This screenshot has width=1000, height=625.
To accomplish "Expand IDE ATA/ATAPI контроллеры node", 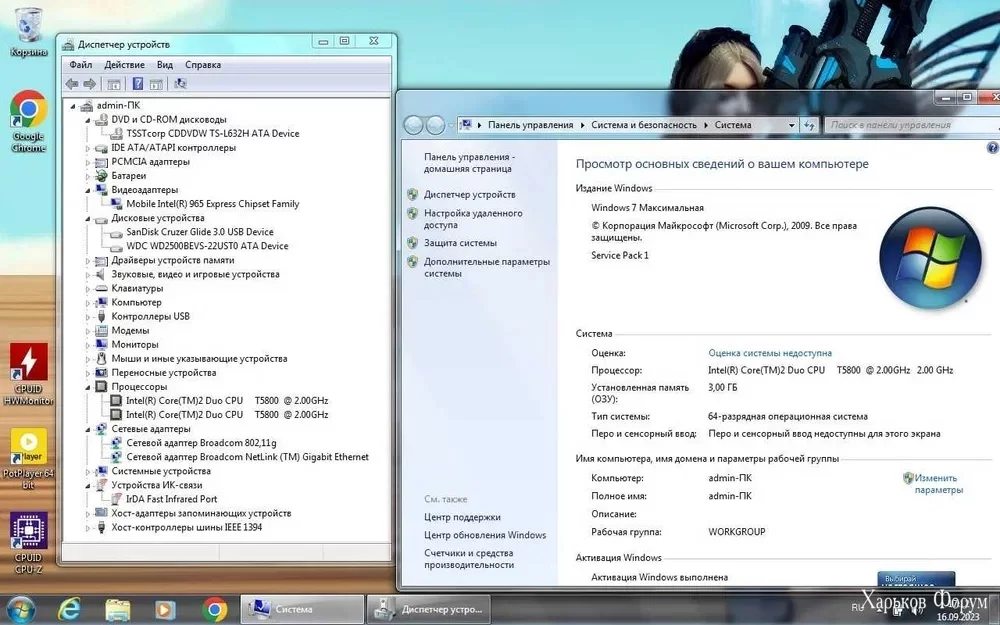I will point(88,148).
